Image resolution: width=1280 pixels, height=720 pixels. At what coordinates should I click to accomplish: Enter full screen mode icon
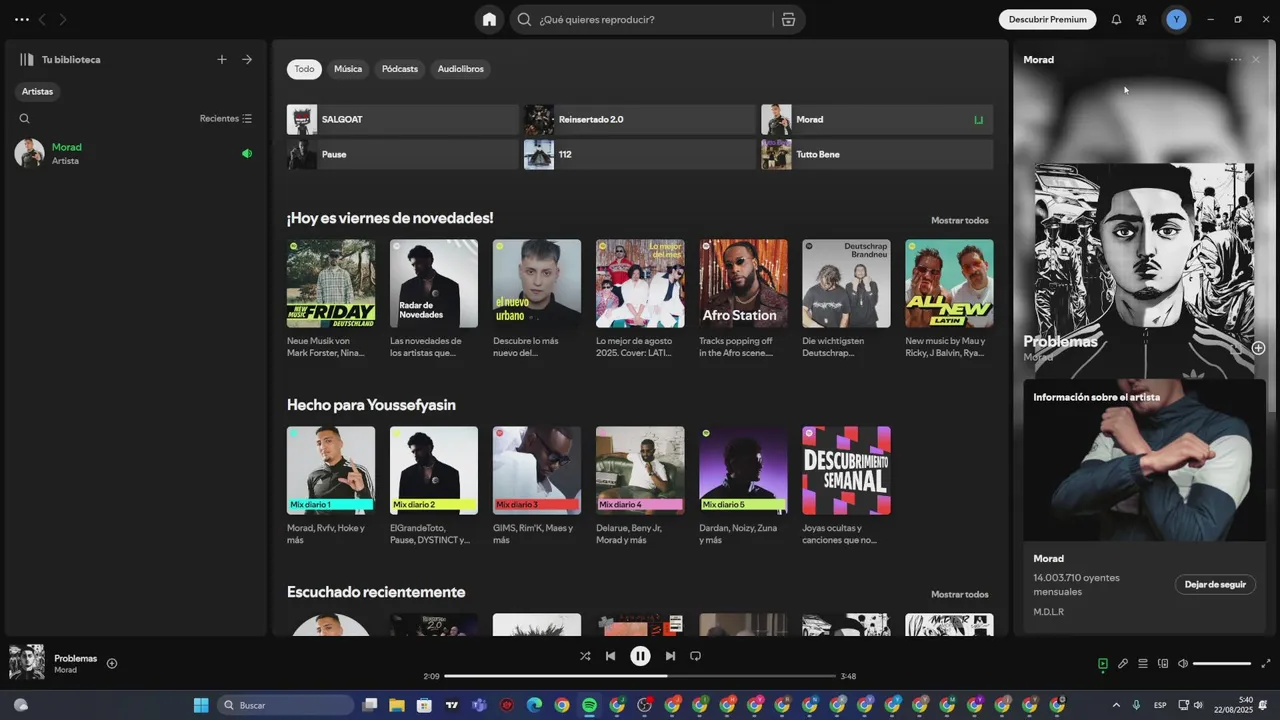1266,663
